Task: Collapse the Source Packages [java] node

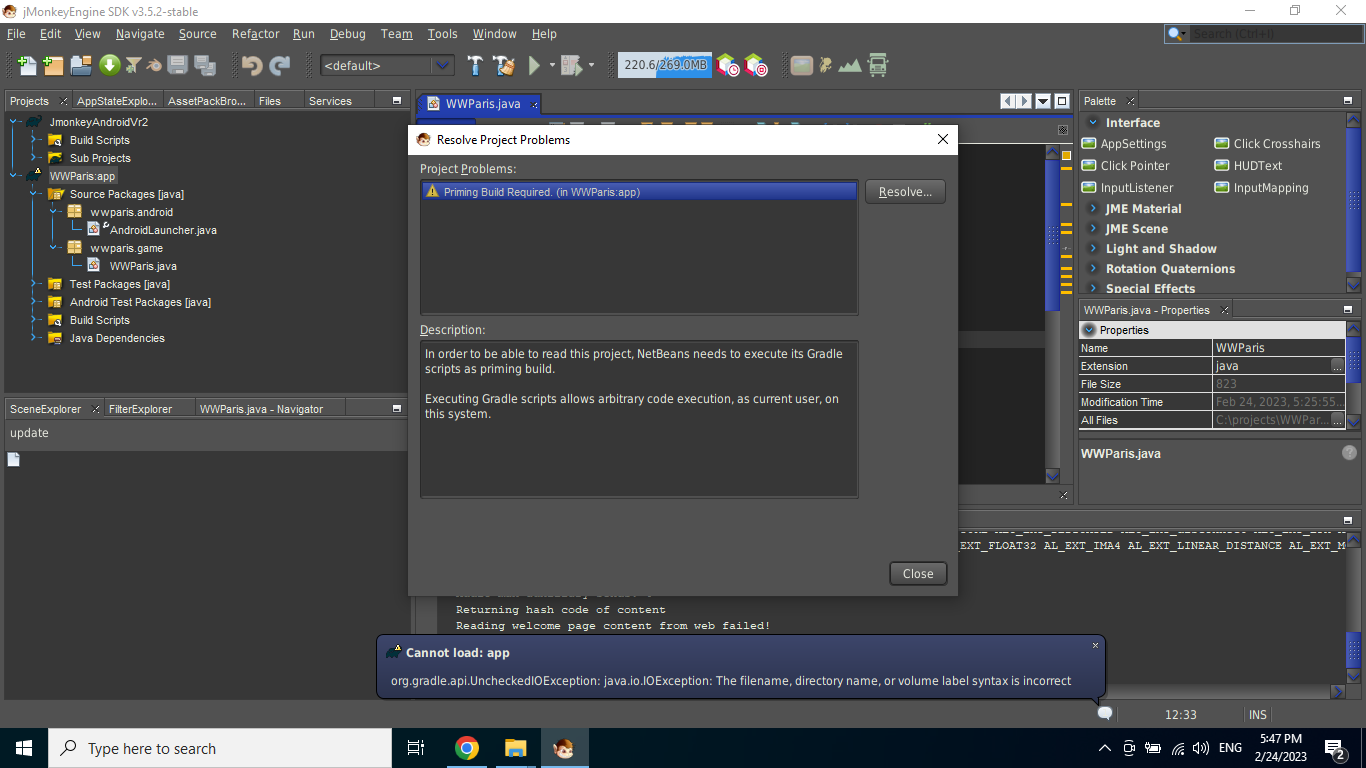Action: tap(33, 194)
